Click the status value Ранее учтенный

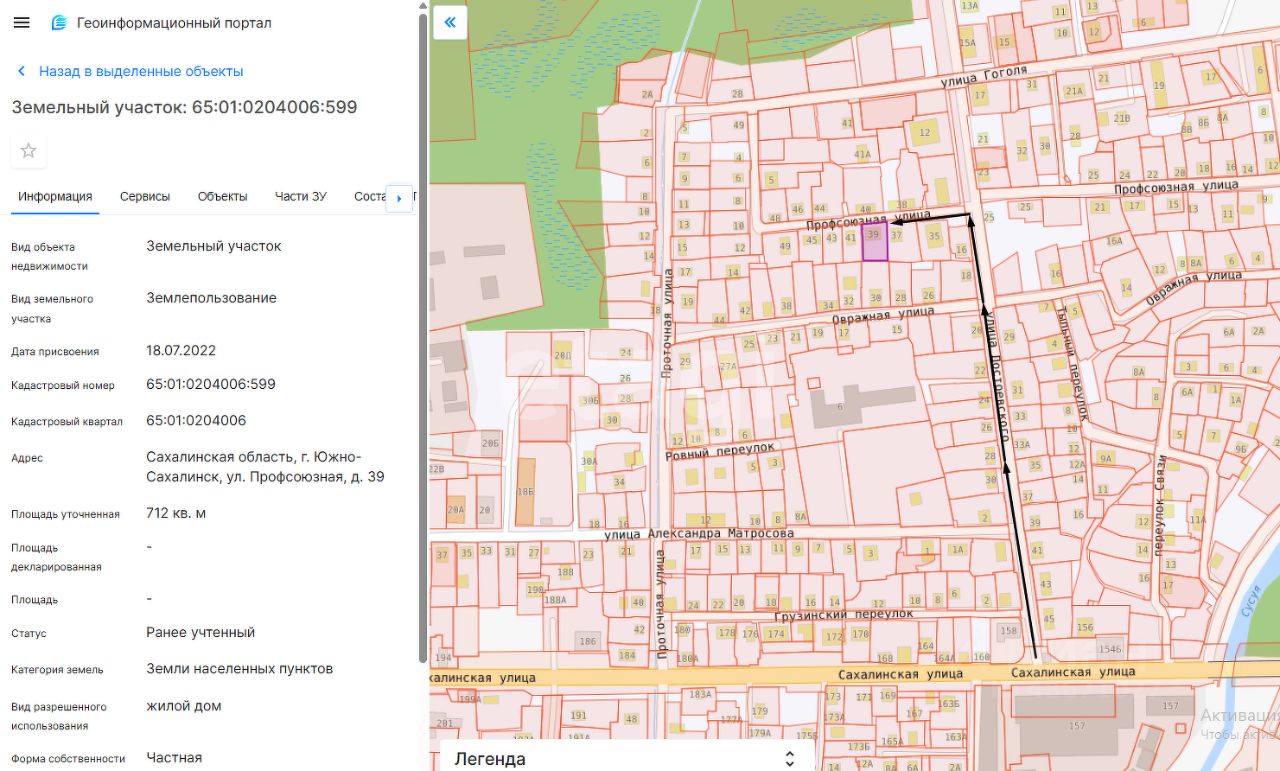201,632
